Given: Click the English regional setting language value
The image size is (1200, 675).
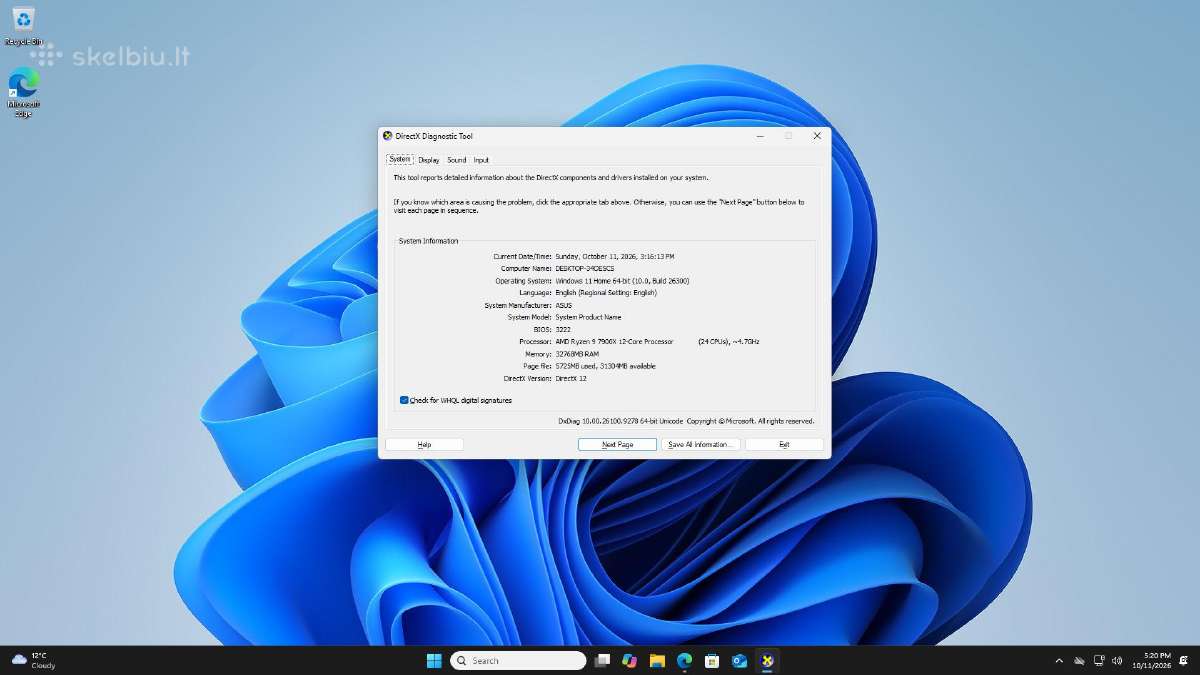Looking at the screenshot, I should (x=606, y=293).
